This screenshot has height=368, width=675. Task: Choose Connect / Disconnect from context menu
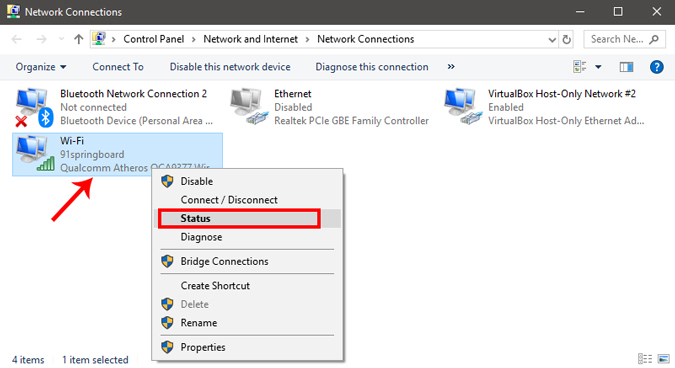(248, 200)
